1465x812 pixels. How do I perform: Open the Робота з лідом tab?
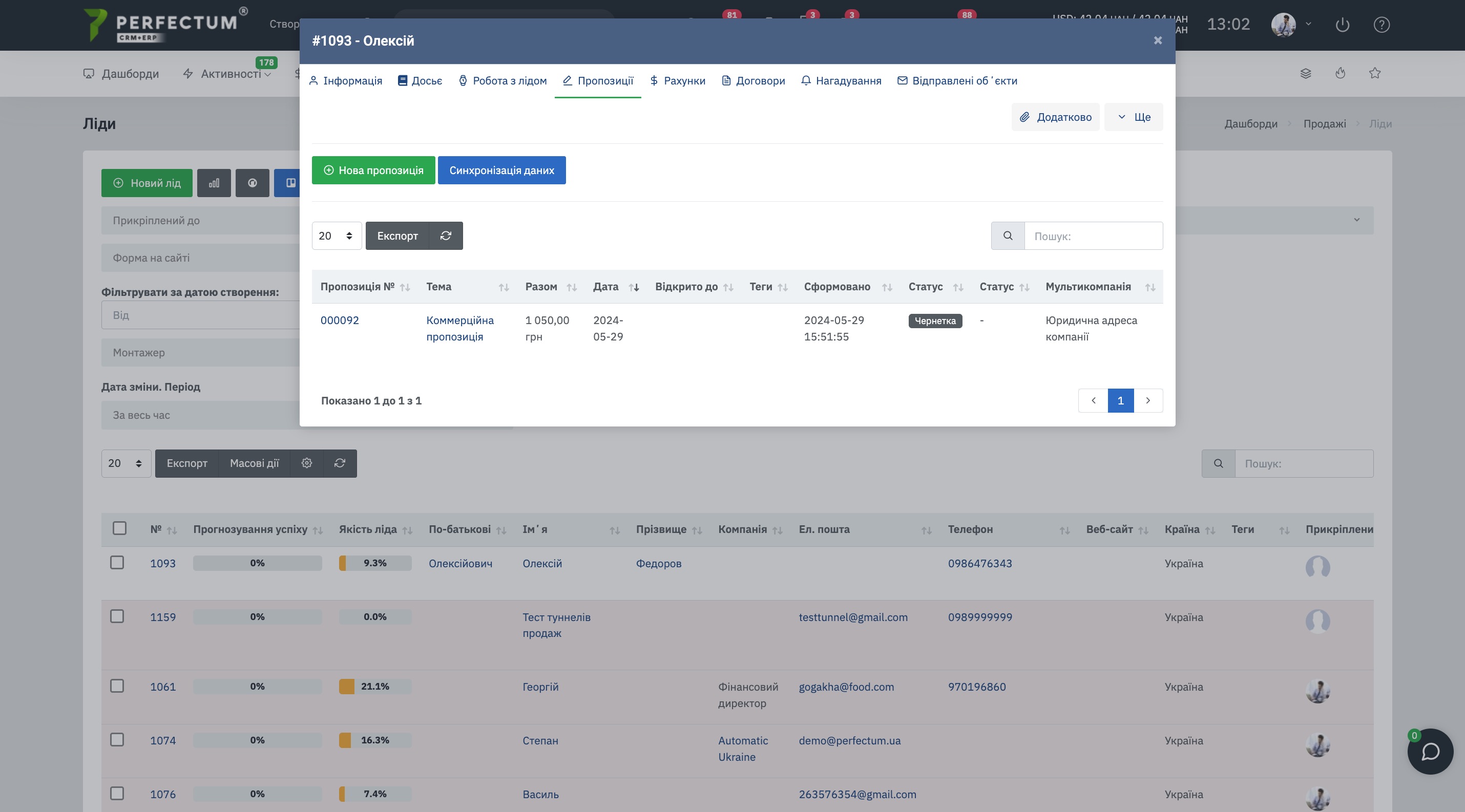[503, 81]
